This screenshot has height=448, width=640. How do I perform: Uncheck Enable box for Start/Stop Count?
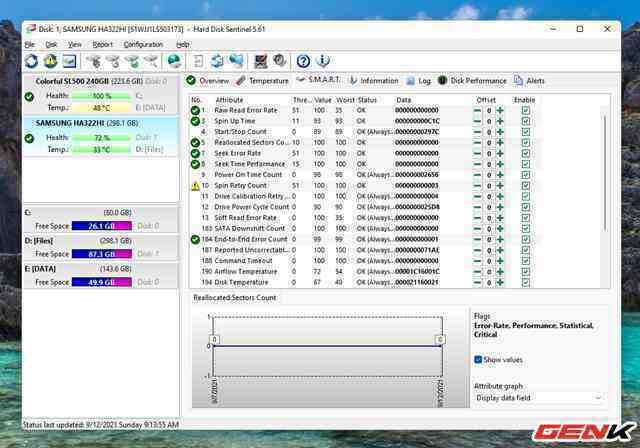click(x=526, y=132)
